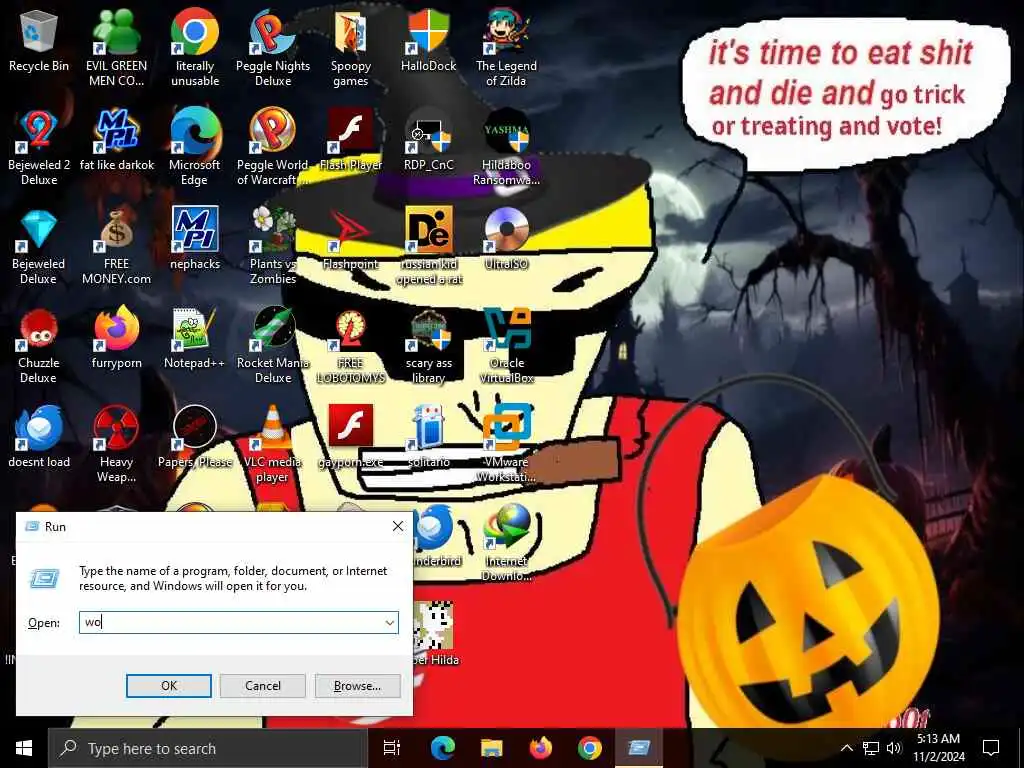Screen dimensions: 1024x768
Task: Launch UltraISO from the desktop
Action: coord(506,240)
